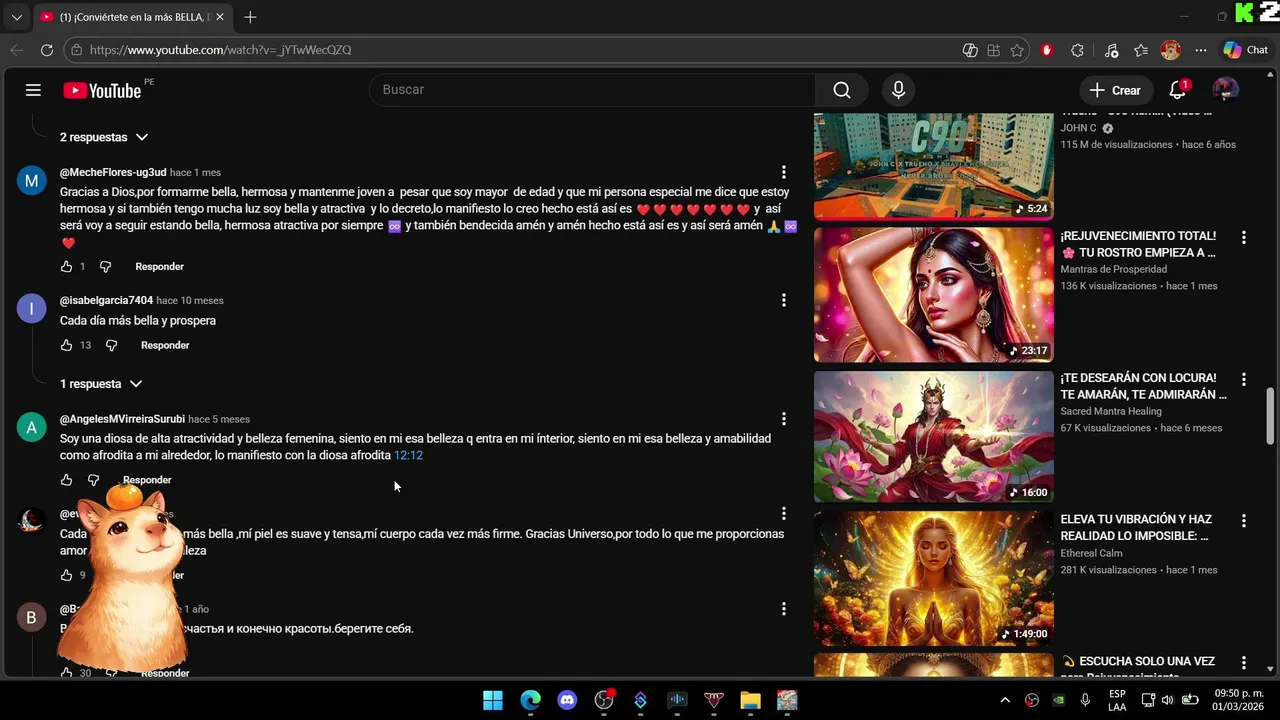This screenshot has width=1280, height=720.
Task: Start voice search with microphone icon
Action: 898,90
